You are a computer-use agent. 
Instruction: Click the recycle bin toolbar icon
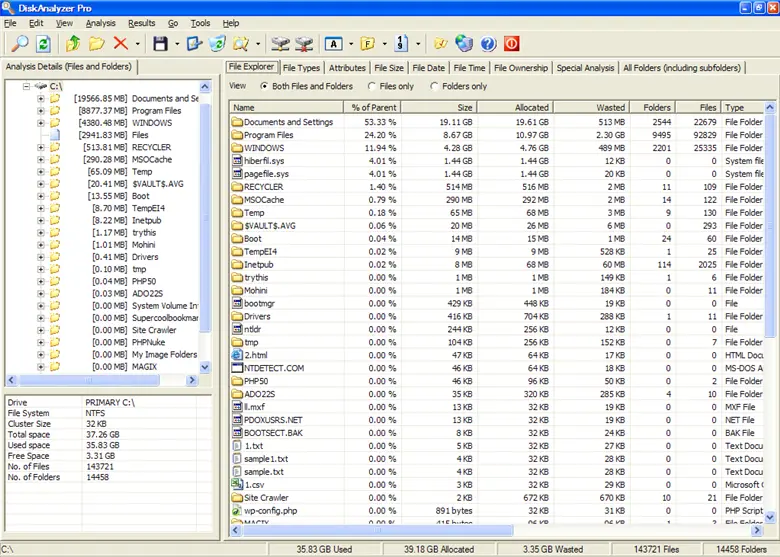pyautogui.click(x=217, y=44)
